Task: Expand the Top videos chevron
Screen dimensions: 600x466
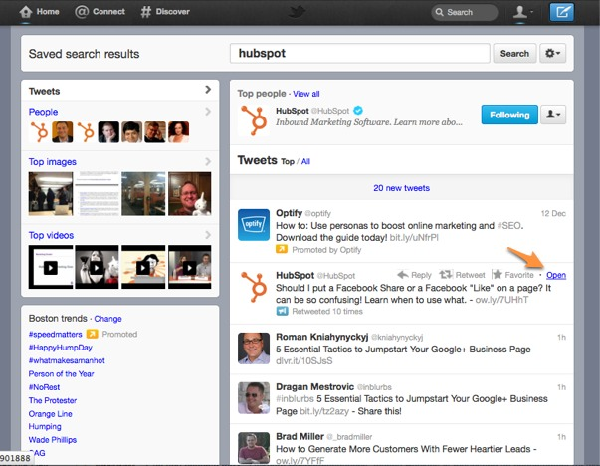Action: (x=208, y=235)
